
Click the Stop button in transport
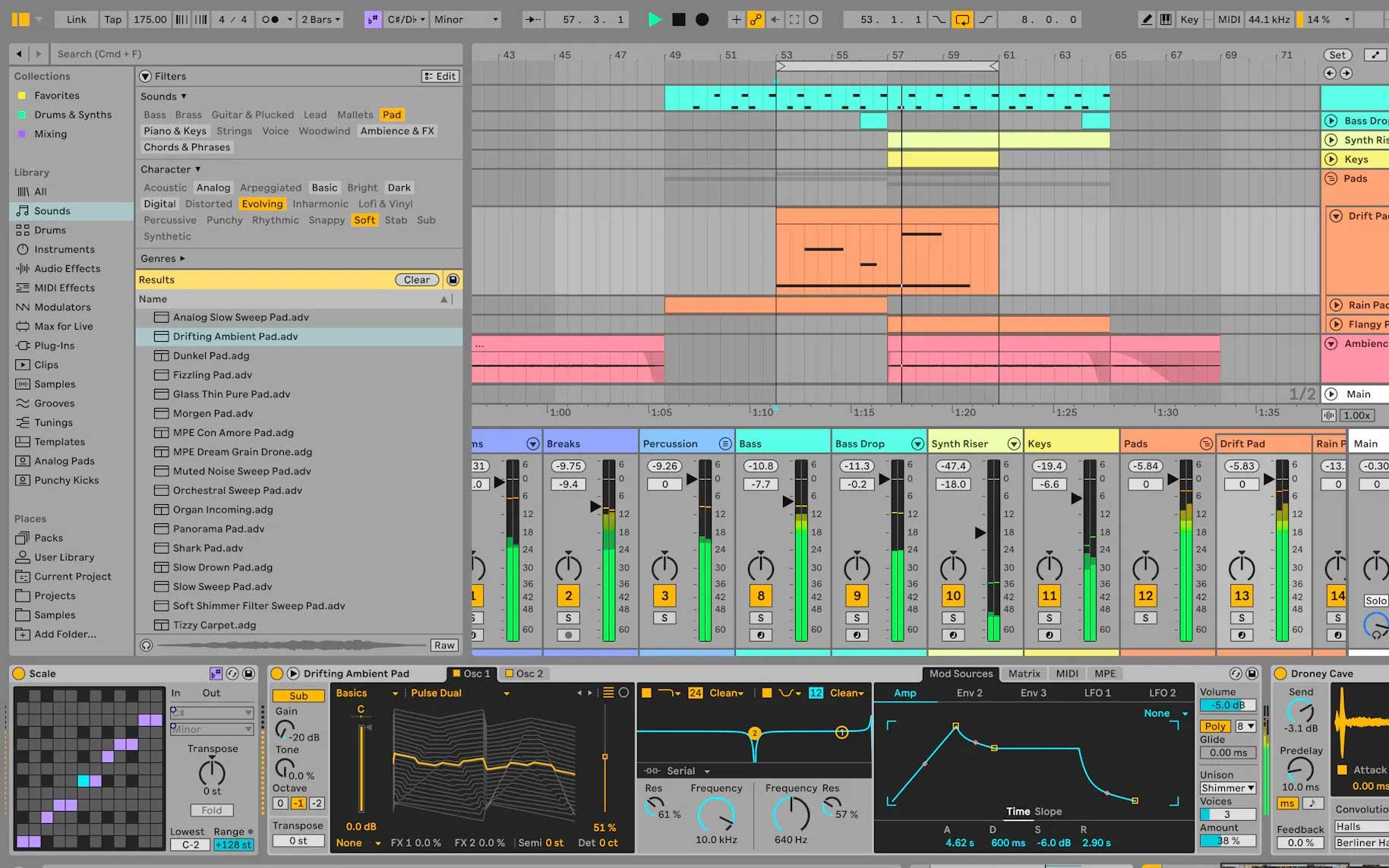(x=679, y=20)
